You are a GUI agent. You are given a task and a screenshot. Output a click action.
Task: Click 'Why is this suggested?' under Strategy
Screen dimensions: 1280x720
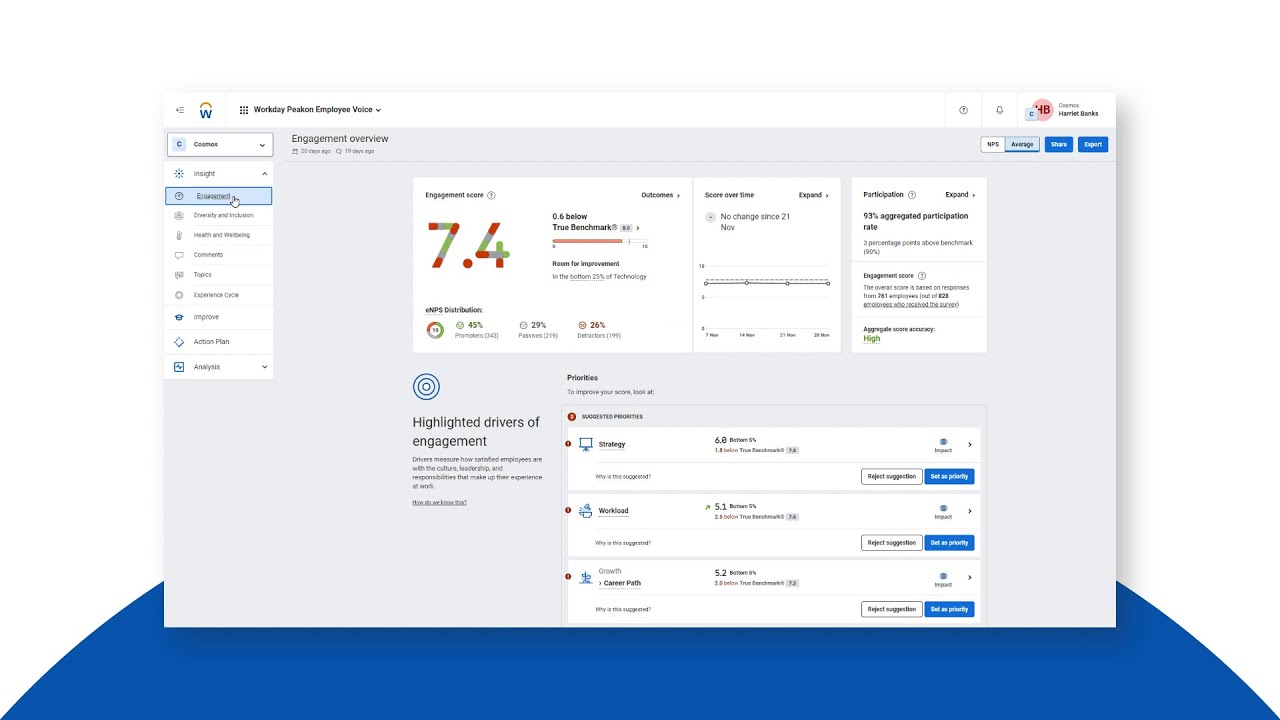[x=623, y=477]
